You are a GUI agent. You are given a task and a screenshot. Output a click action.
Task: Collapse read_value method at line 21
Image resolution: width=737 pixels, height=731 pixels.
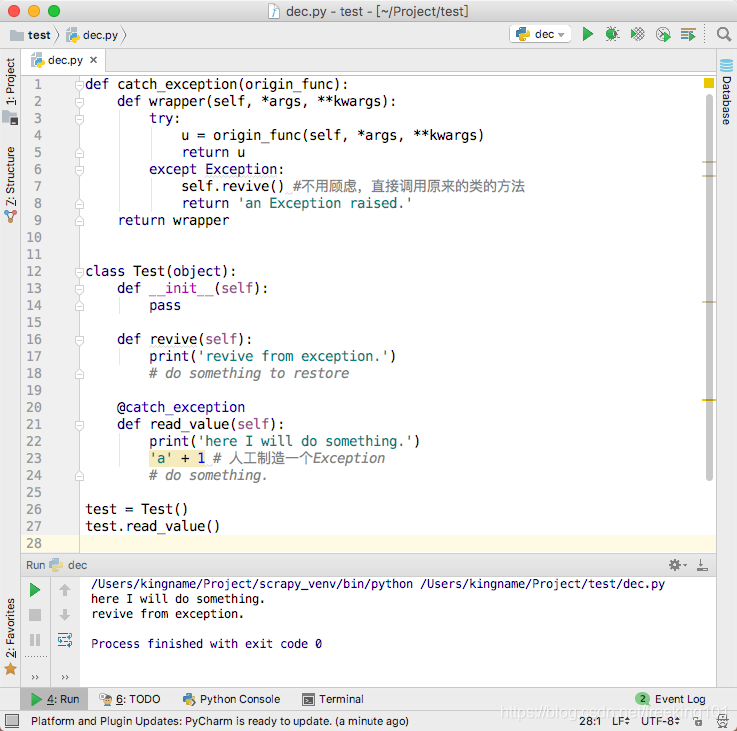pos(79,424)
